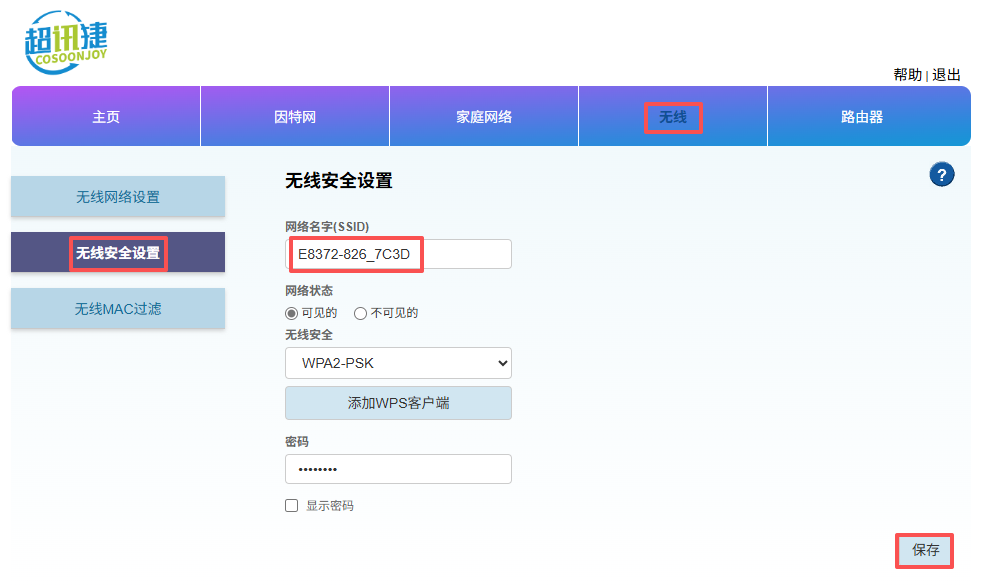Screen dimensions: 987x585
Task: Click the 添加WPS客户端 button
Action: (398, 402)
